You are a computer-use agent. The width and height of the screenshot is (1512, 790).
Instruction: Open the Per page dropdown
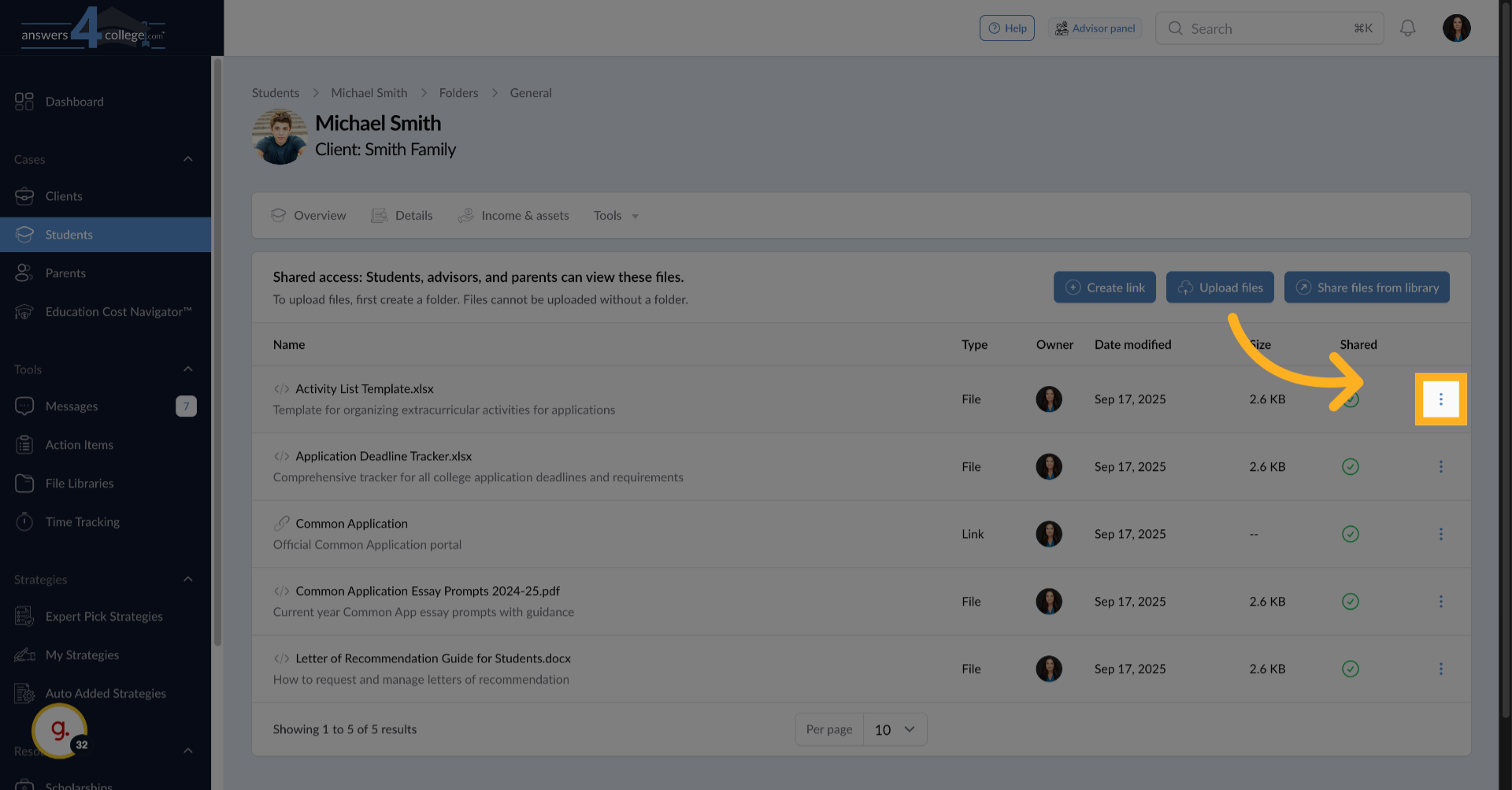point(895,729)
